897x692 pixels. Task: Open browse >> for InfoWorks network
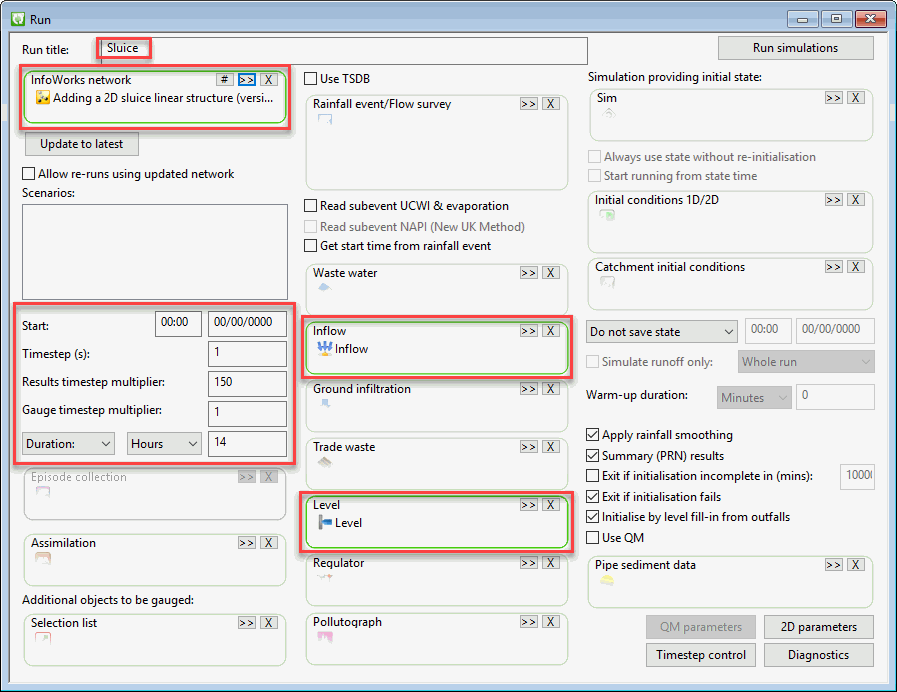click(x=247, y=79)
